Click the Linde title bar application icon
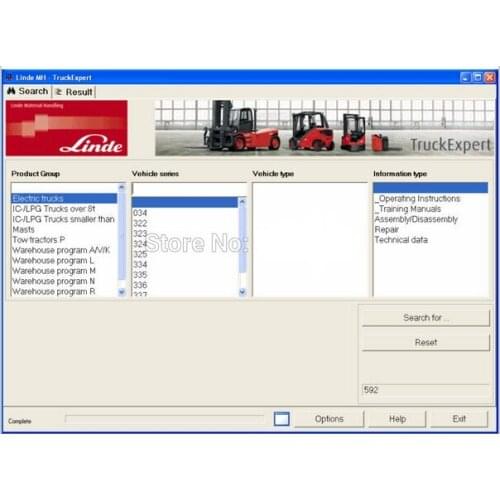Screen dimensions: 500x500 pyautogui.click(x=9, y=77)
